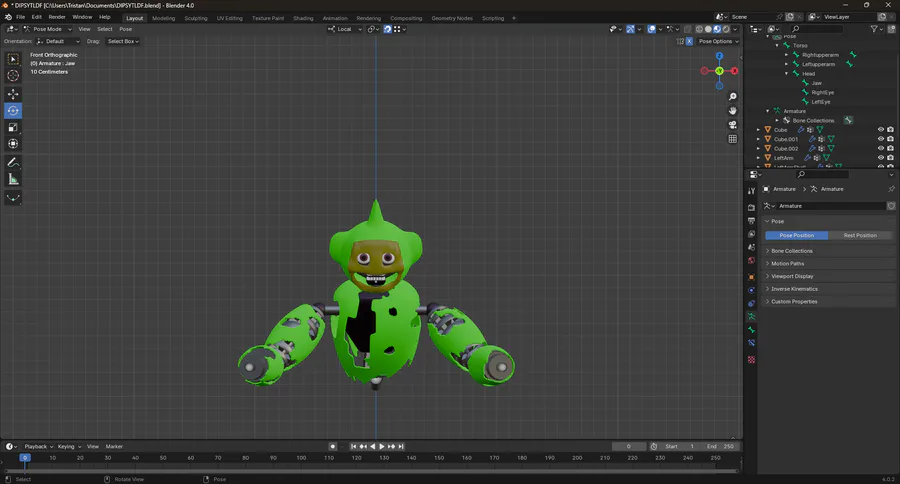Switch orthographic perspective grid icon

pos(732,139)
